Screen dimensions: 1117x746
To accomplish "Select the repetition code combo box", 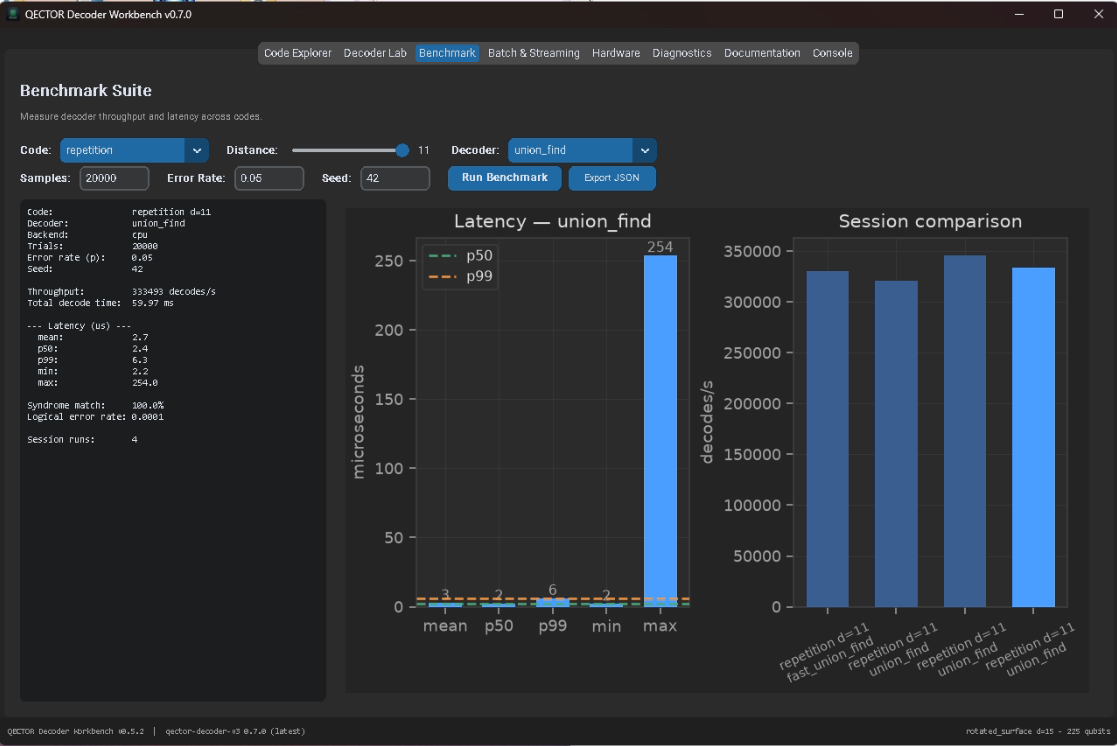I will [x=134, y=150].
